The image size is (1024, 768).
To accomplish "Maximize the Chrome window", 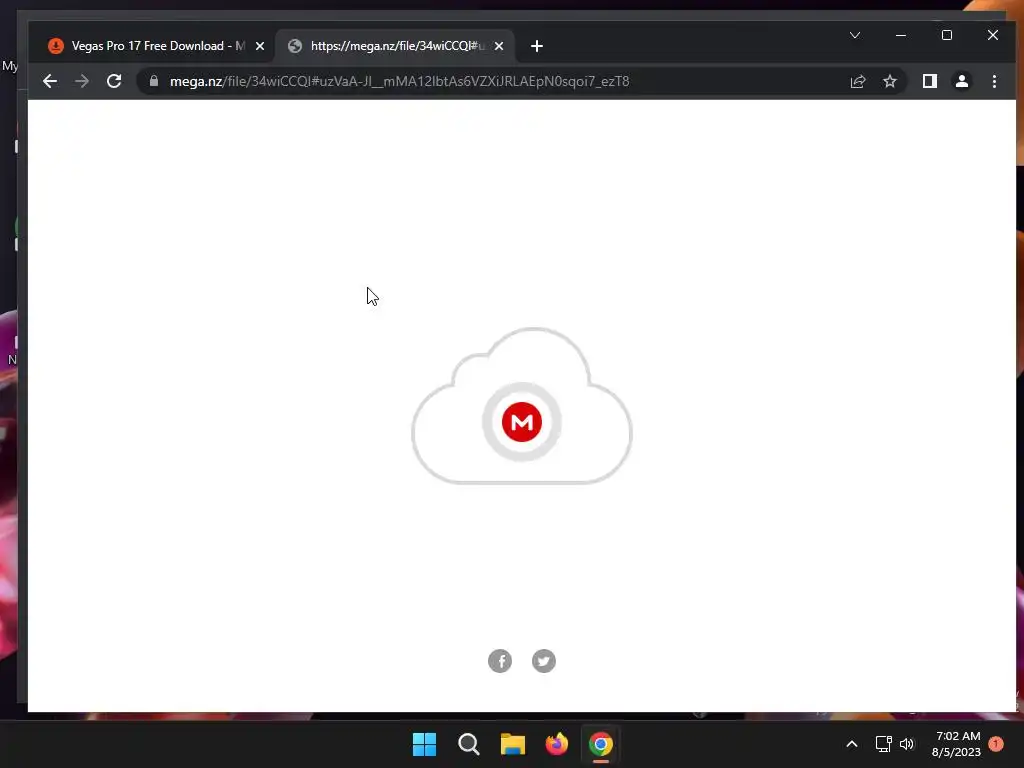I will point(946,35).
